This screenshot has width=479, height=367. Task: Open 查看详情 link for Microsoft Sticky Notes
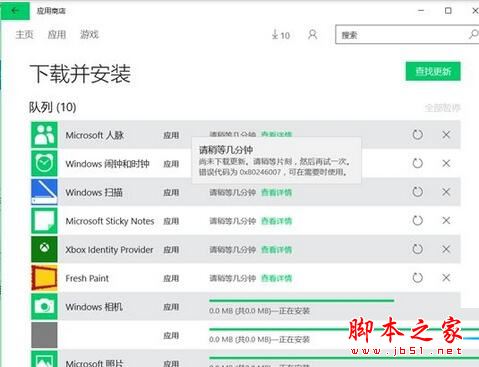tap(276, 221)
